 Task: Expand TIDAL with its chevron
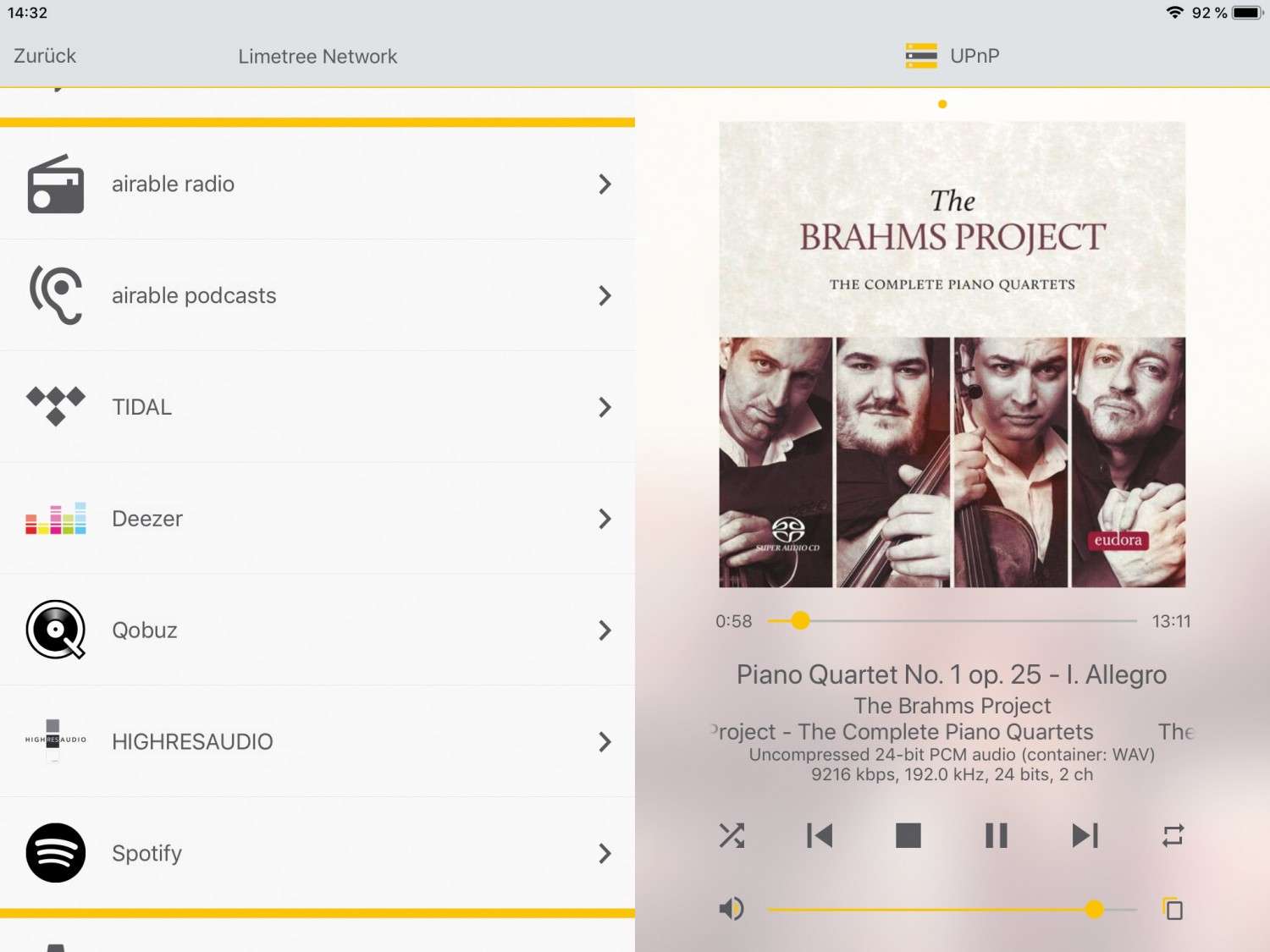[605, 407]
